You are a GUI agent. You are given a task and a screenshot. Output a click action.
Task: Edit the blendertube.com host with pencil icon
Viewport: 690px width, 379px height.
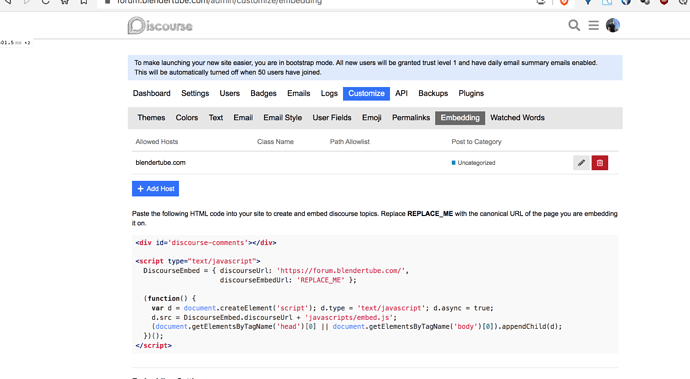(581, 163)
